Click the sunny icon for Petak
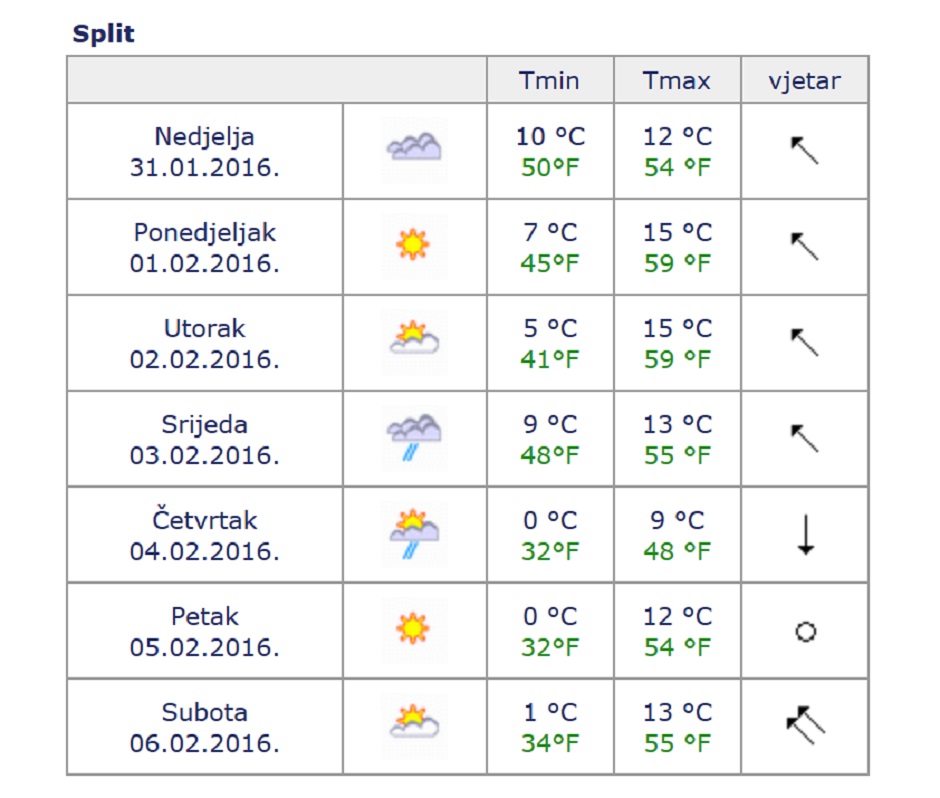The image size is (940, 798). pyautogui.click(x=412, y=629)
